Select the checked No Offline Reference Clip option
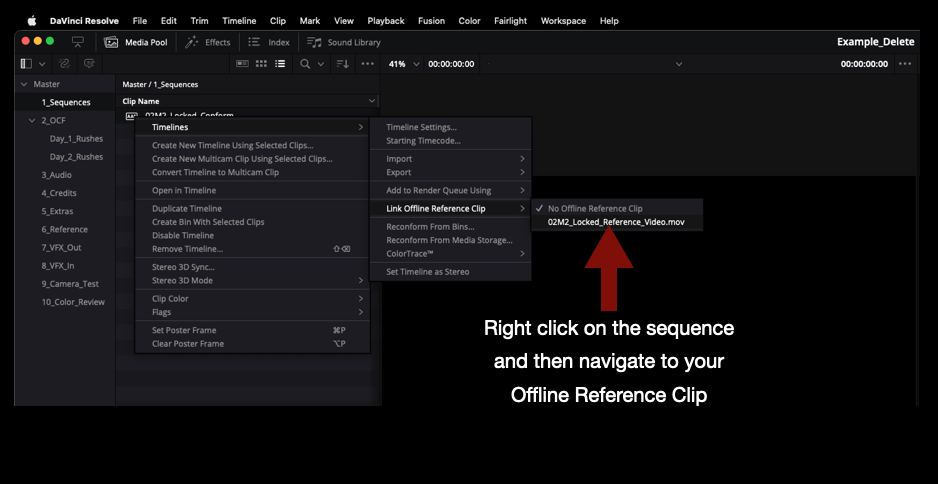Screen dimensions: 938x484 click(617, 209)
